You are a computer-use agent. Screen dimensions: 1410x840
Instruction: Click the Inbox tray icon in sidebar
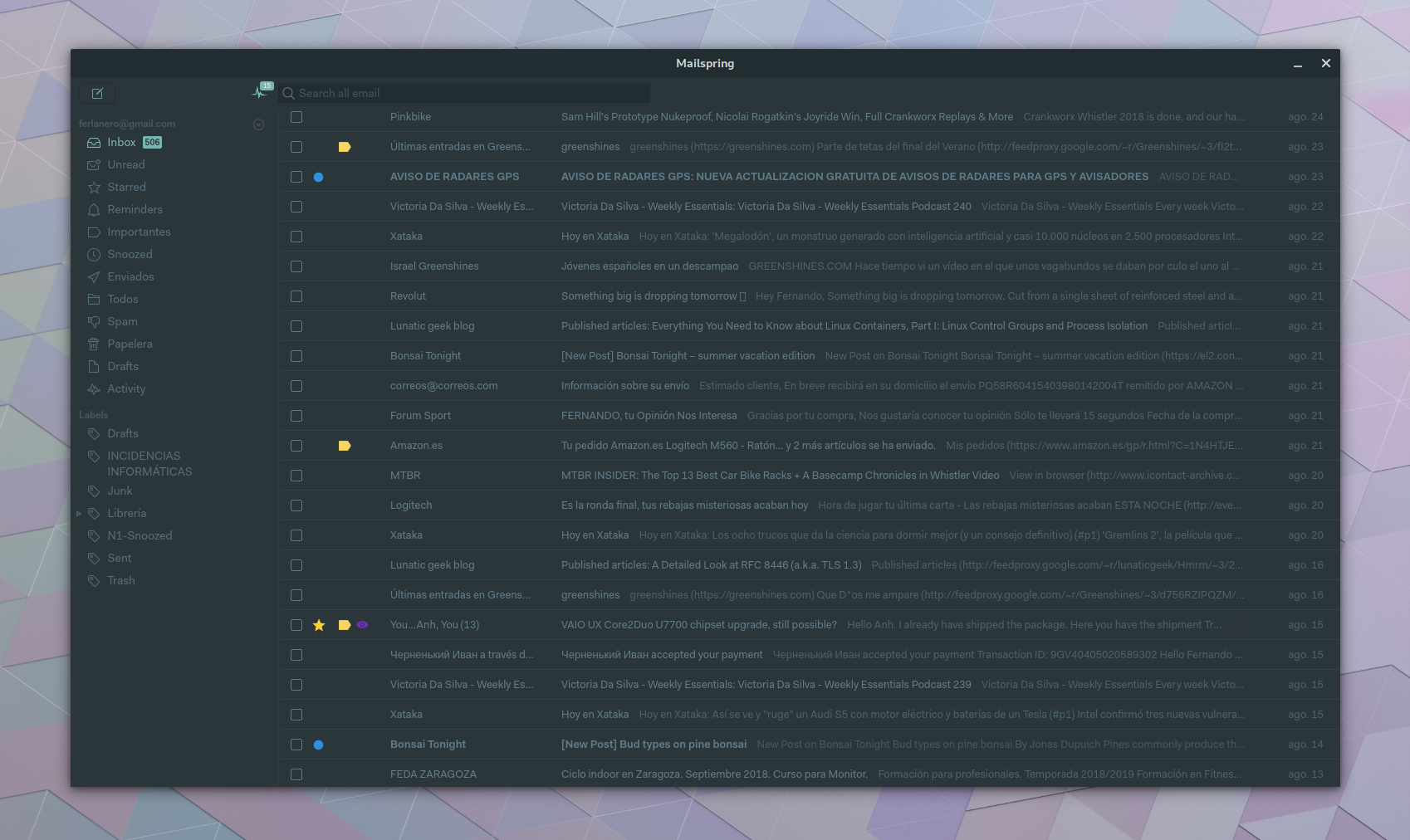click(x=94, y=143)
